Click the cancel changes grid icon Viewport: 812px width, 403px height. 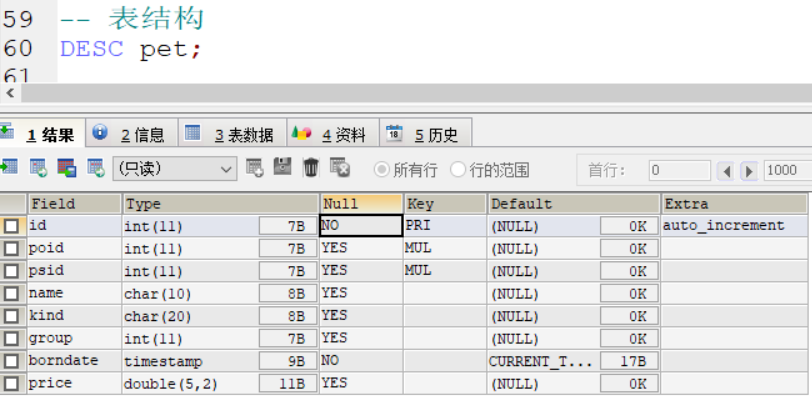click(340, 168)
